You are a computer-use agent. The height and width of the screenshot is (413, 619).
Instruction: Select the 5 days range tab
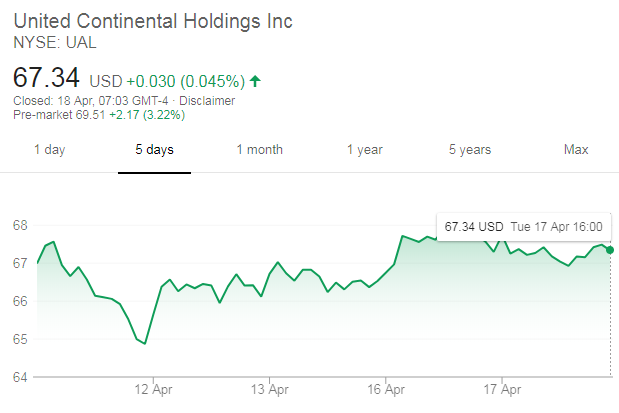pos(154,150)
